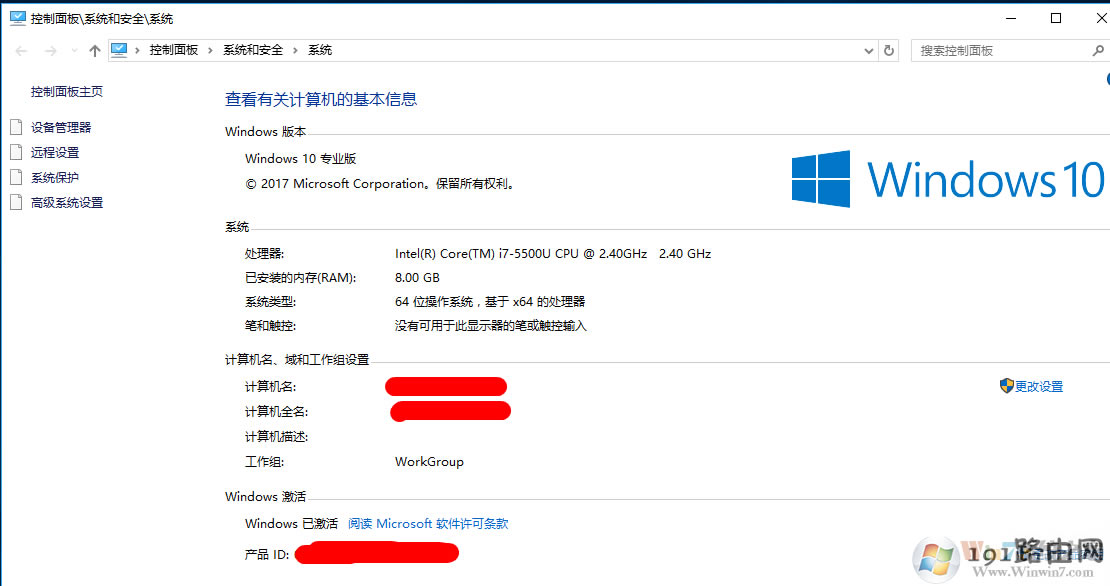This screenshot has height=586, width=1110.
Task: Click the system icon in the title bar
Action: click(x=18, y=19)
